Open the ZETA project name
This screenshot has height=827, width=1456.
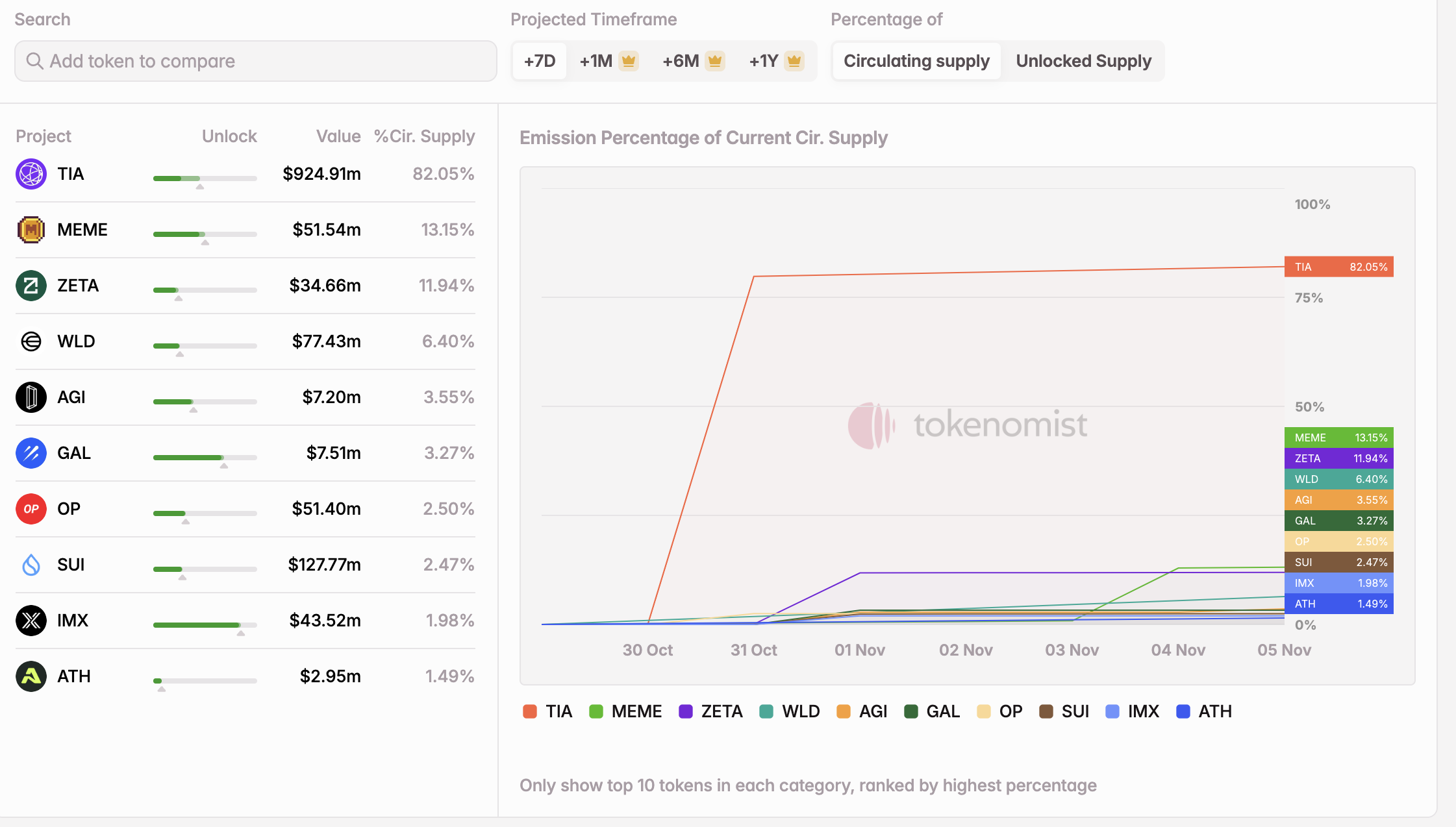click(78, 286)
